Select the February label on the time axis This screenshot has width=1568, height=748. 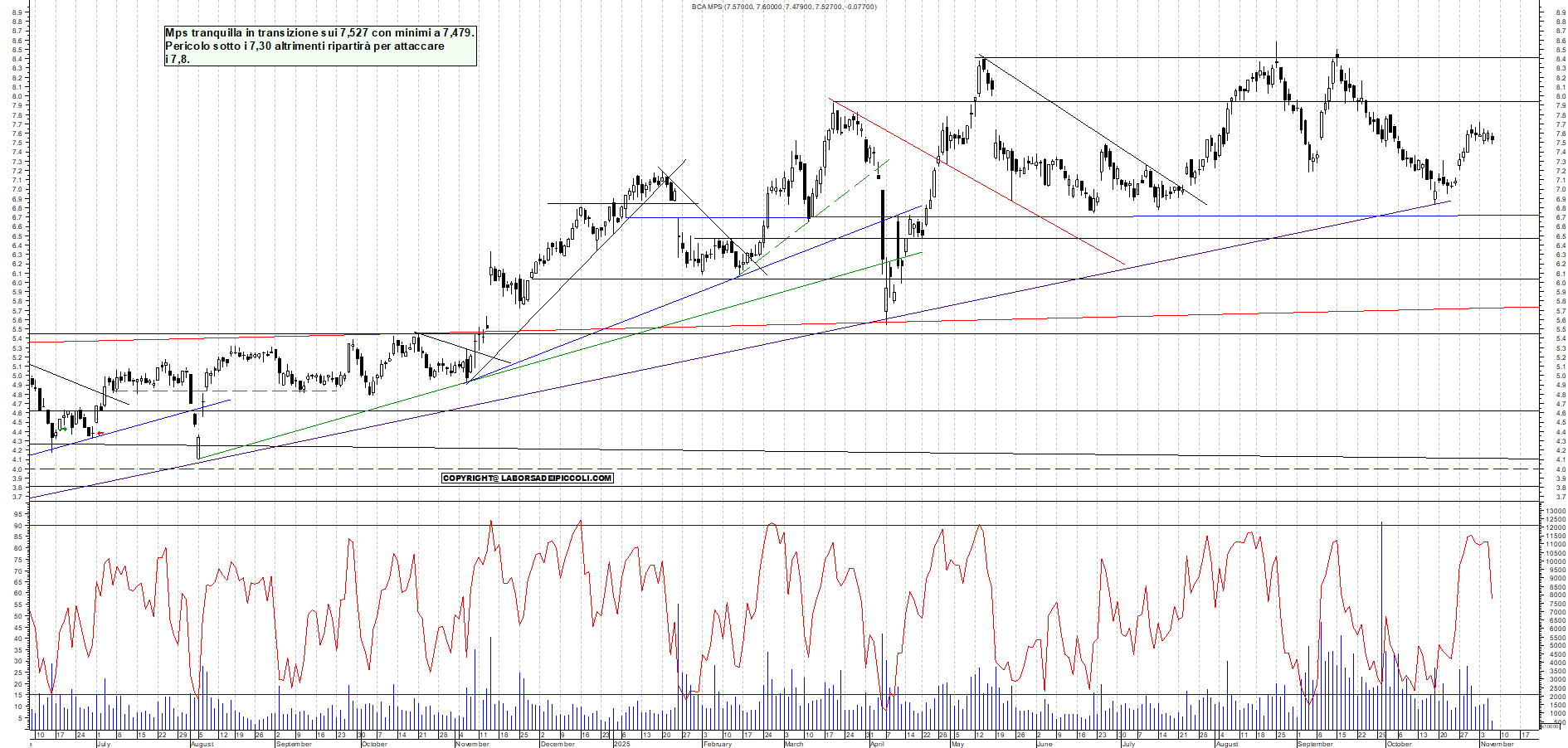click(717, 745)
